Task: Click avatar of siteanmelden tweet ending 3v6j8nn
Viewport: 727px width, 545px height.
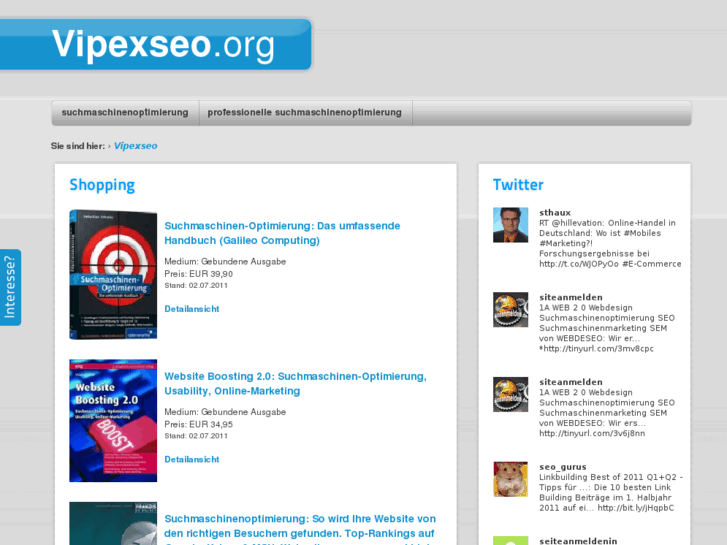Action: [x=510, y=394]
